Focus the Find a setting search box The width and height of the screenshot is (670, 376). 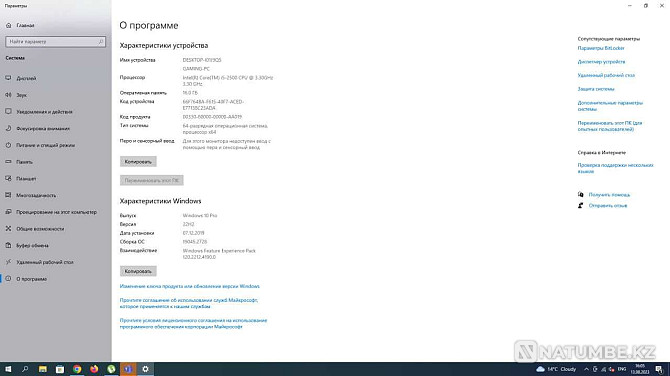(56, 41)
